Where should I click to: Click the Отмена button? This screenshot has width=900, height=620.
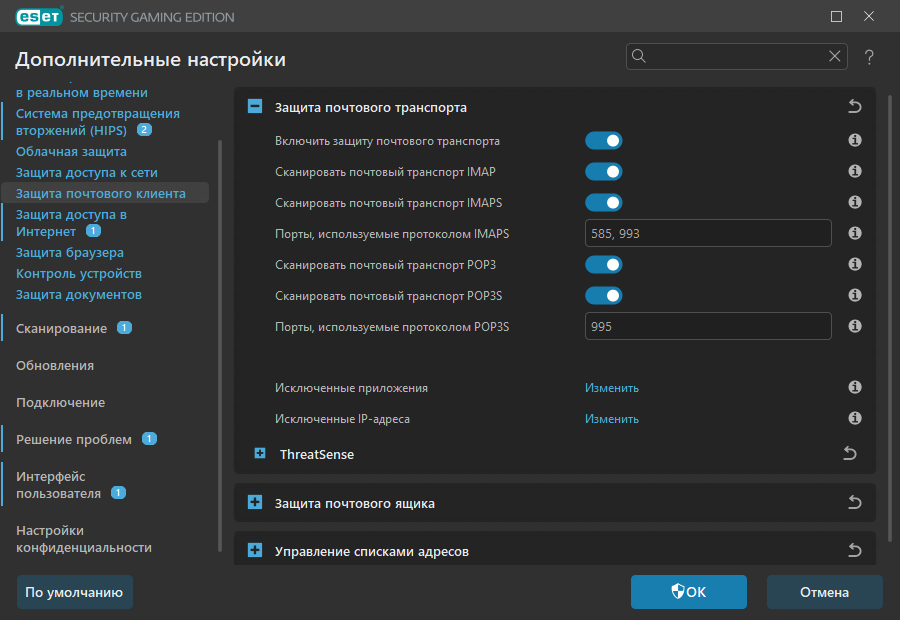coord(824,592)
